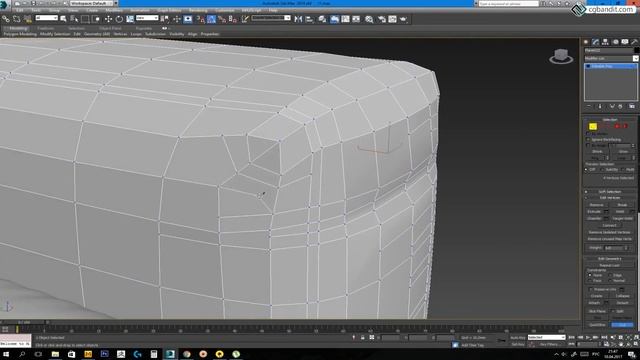The height and width of the screenshot is (360, 640).
Task: Open the Motion command panel tab
Action: click(x=615, y=42)
